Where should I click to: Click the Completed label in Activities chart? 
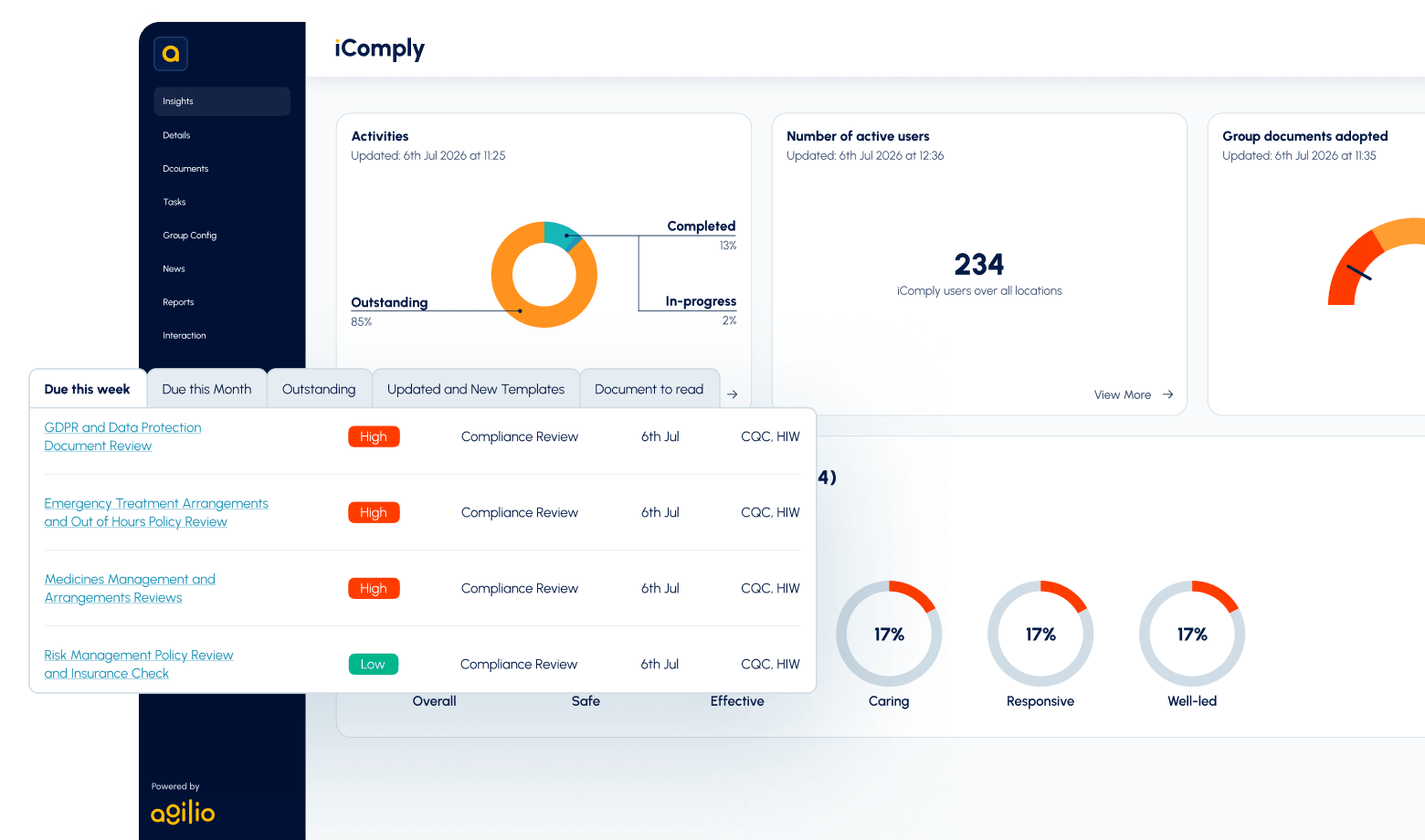tap(702, 226)
